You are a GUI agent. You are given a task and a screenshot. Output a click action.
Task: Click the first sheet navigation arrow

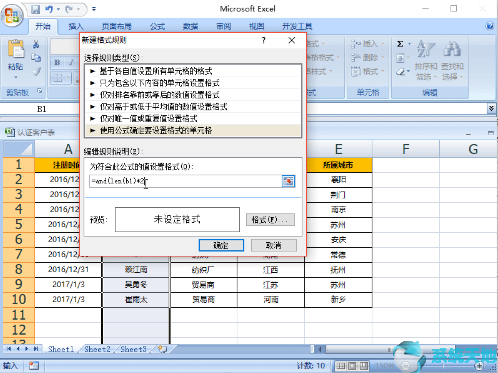[x=9, y=349]
